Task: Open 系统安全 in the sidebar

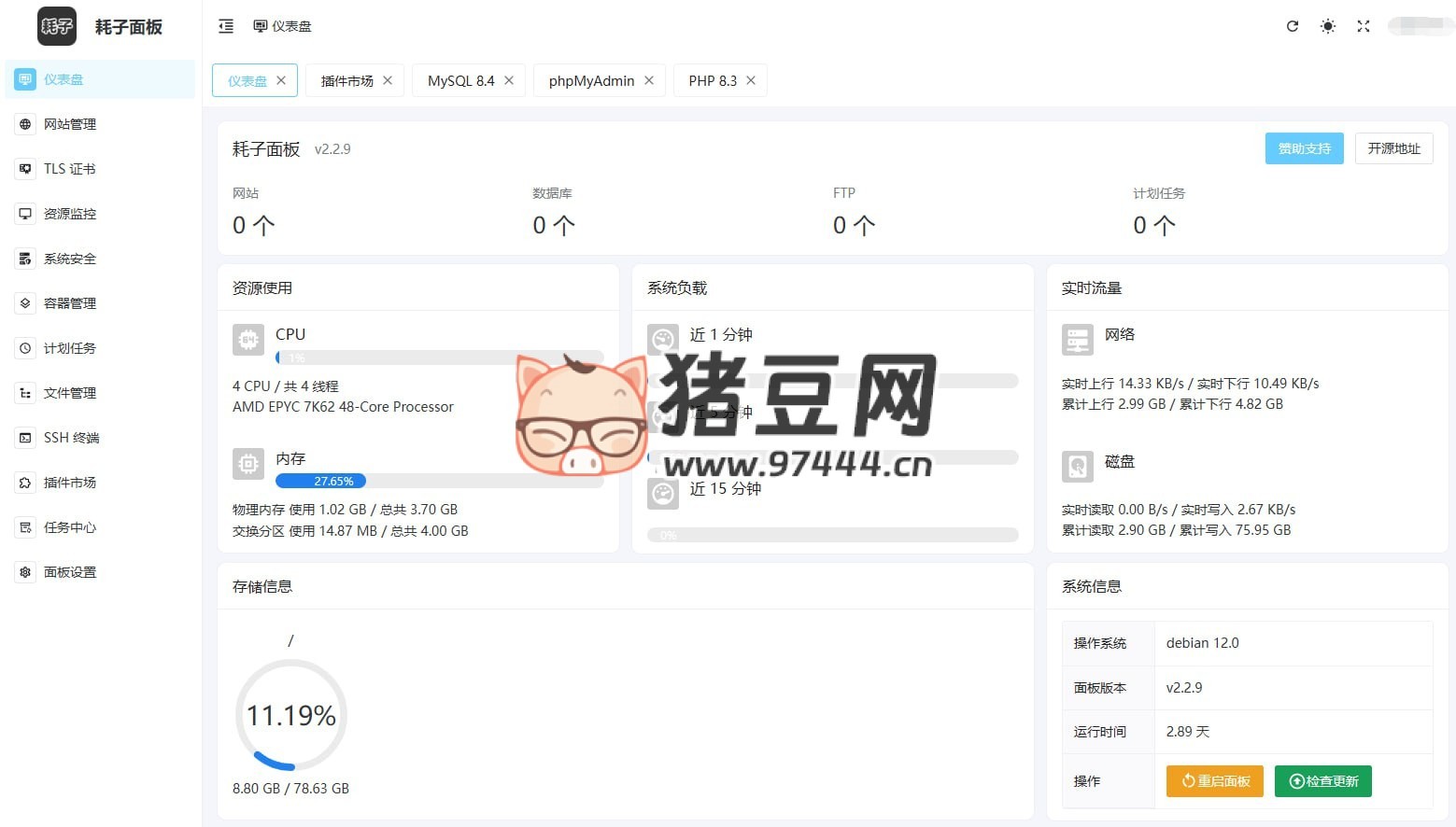Action: pyautogui.click(x=100, y=259)
